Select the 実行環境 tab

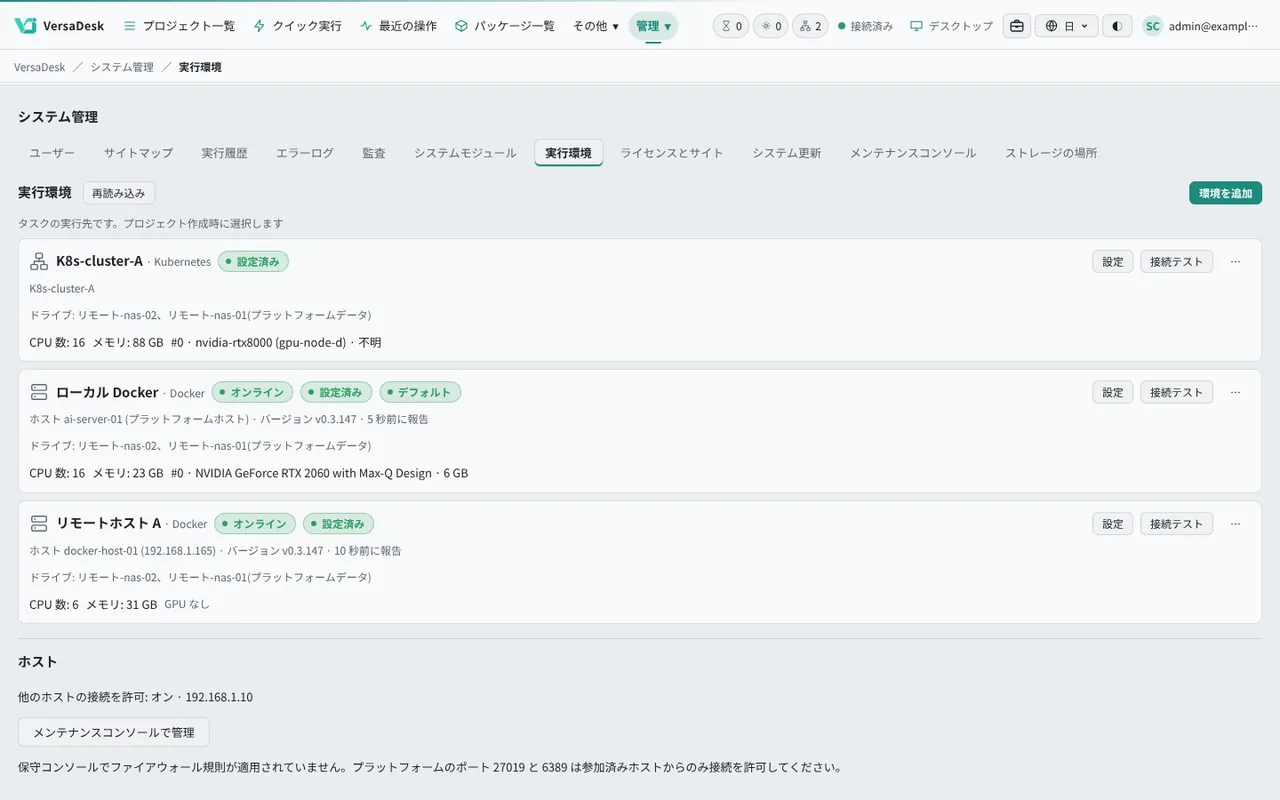568,153
